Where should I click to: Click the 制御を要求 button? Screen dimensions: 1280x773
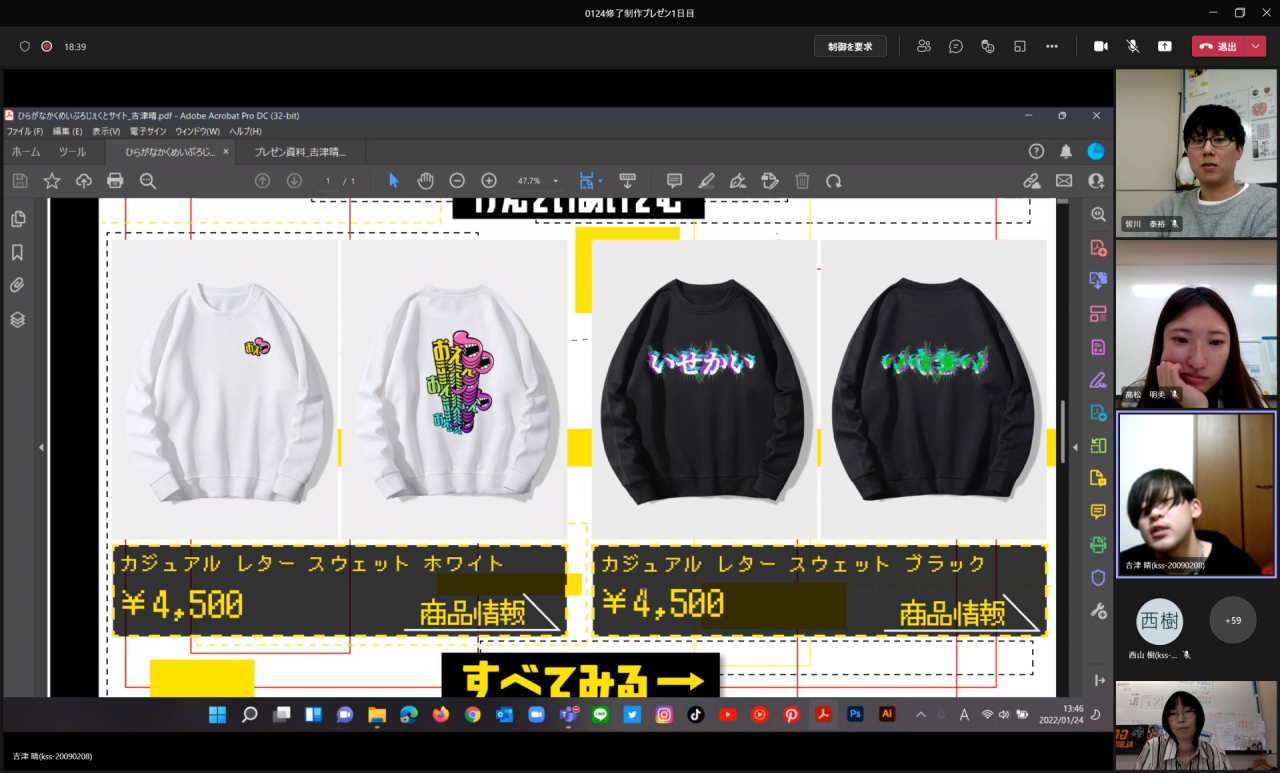coord(850,46)
